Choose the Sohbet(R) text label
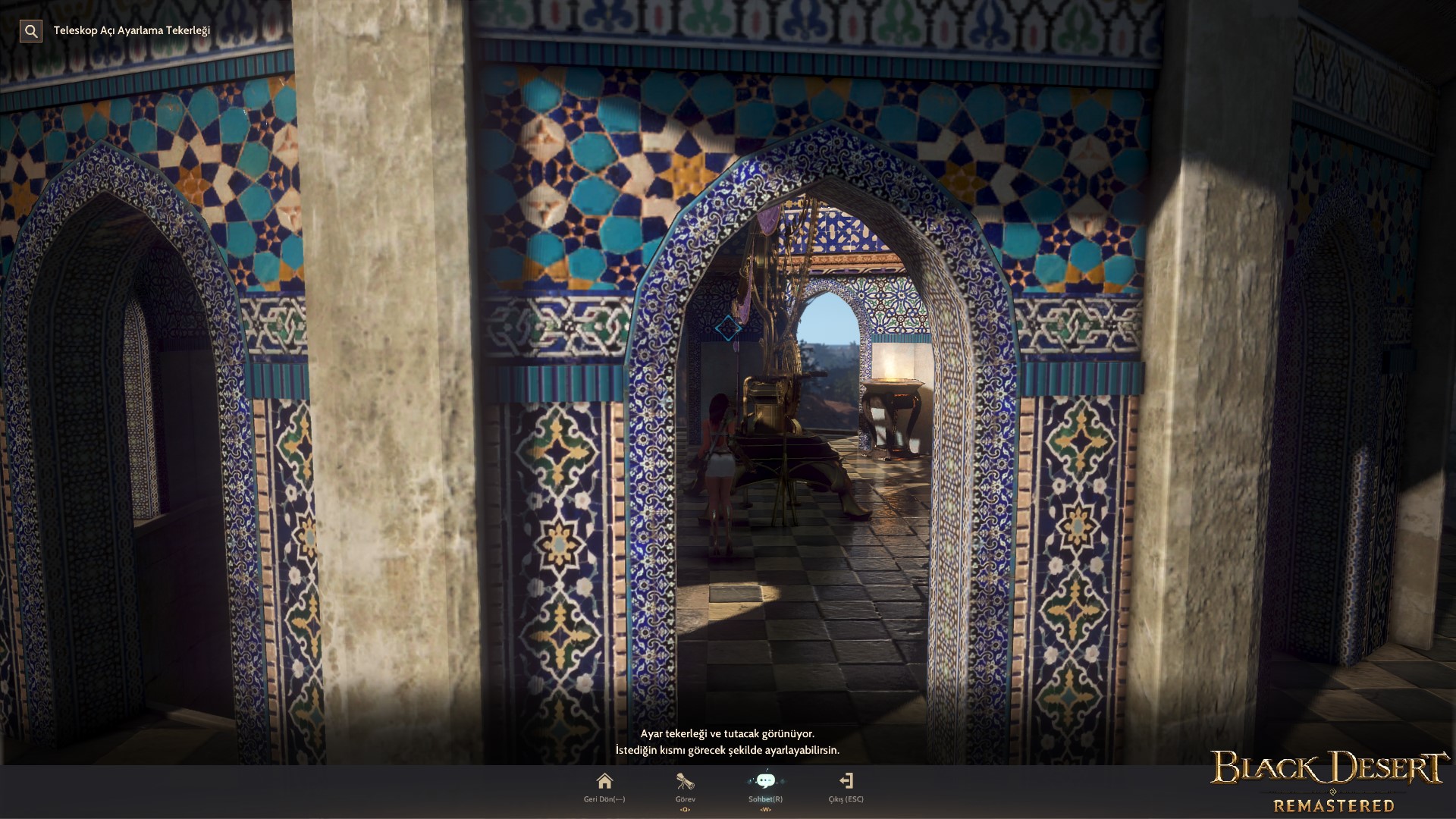The image size is (1456, 819). pos(765,799)
